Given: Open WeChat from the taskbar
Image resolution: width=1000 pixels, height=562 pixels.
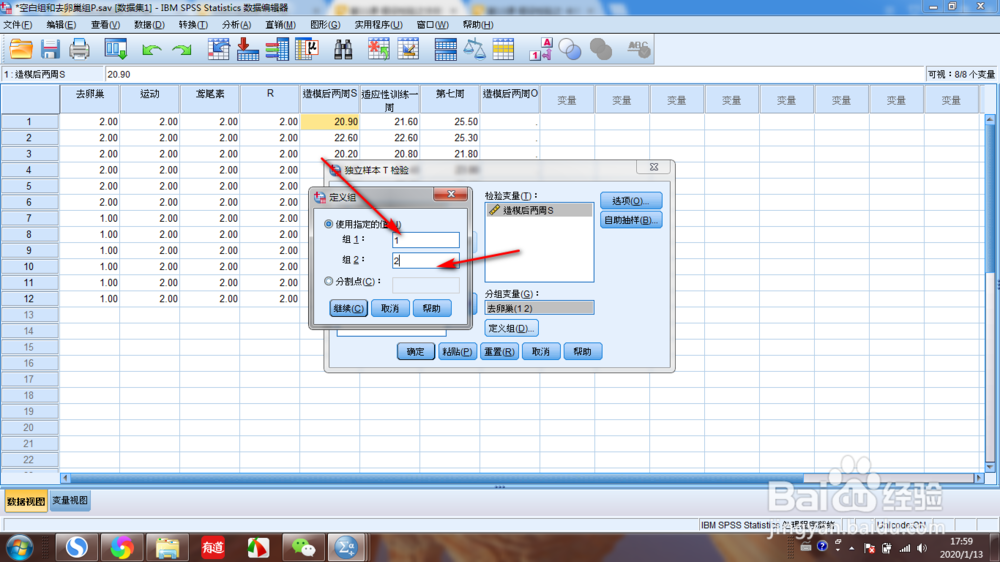Looking at the screenshot, I should coord(303,547).
